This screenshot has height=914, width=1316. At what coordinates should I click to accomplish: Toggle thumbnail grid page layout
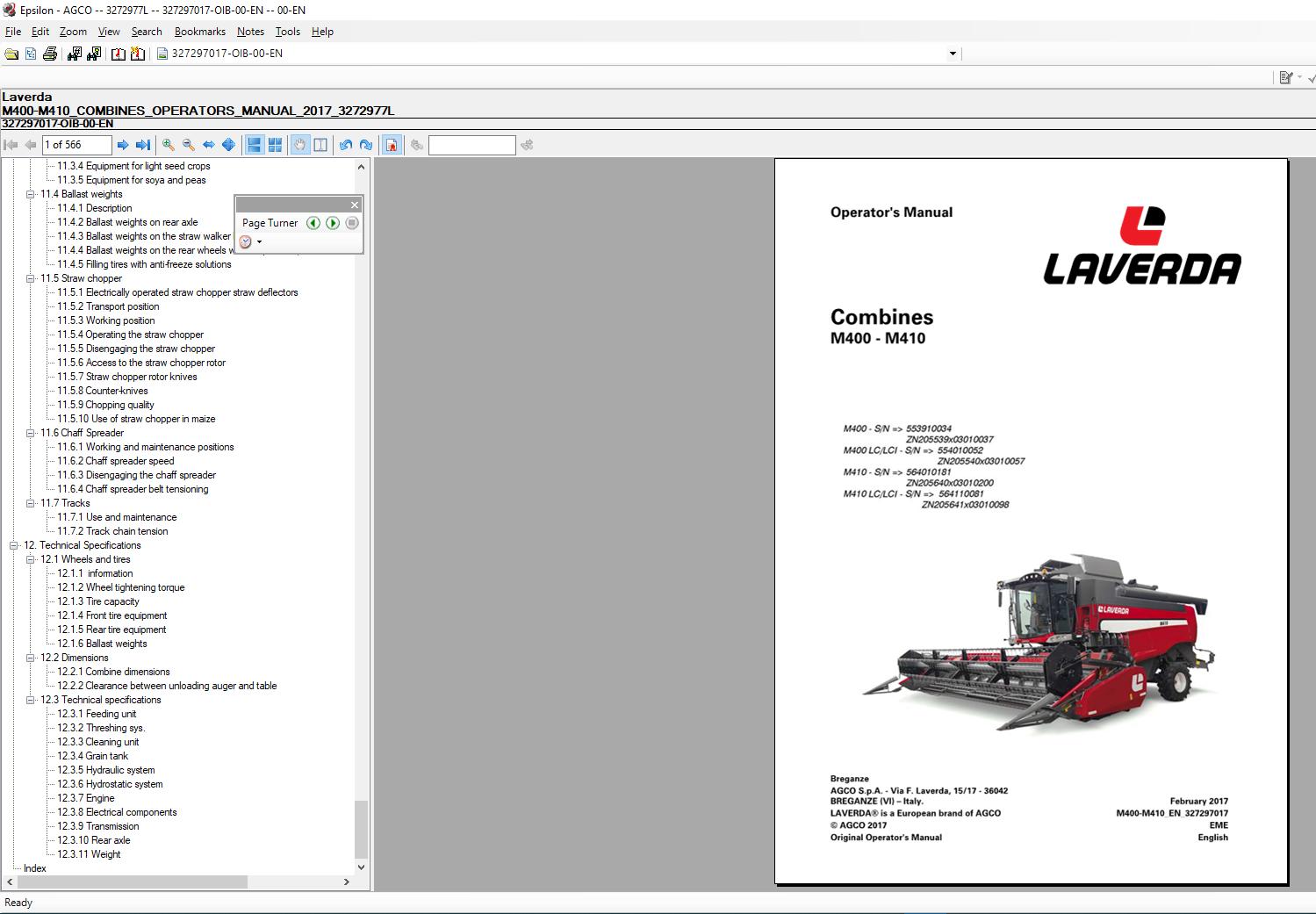click(275, 145)
